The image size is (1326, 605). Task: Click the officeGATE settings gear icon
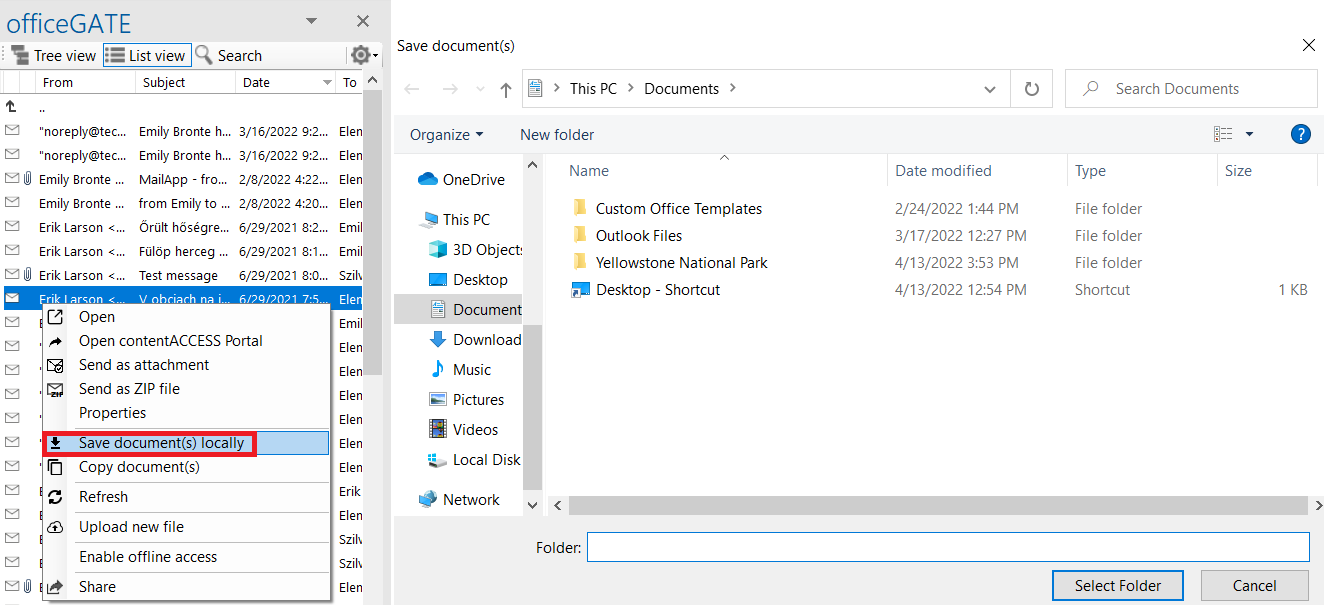360,56
